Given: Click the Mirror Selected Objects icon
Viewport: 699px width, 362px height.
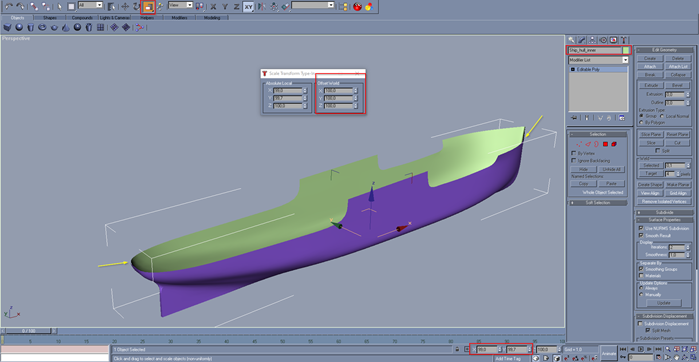Looking at the screenshot, I should 262,6.
